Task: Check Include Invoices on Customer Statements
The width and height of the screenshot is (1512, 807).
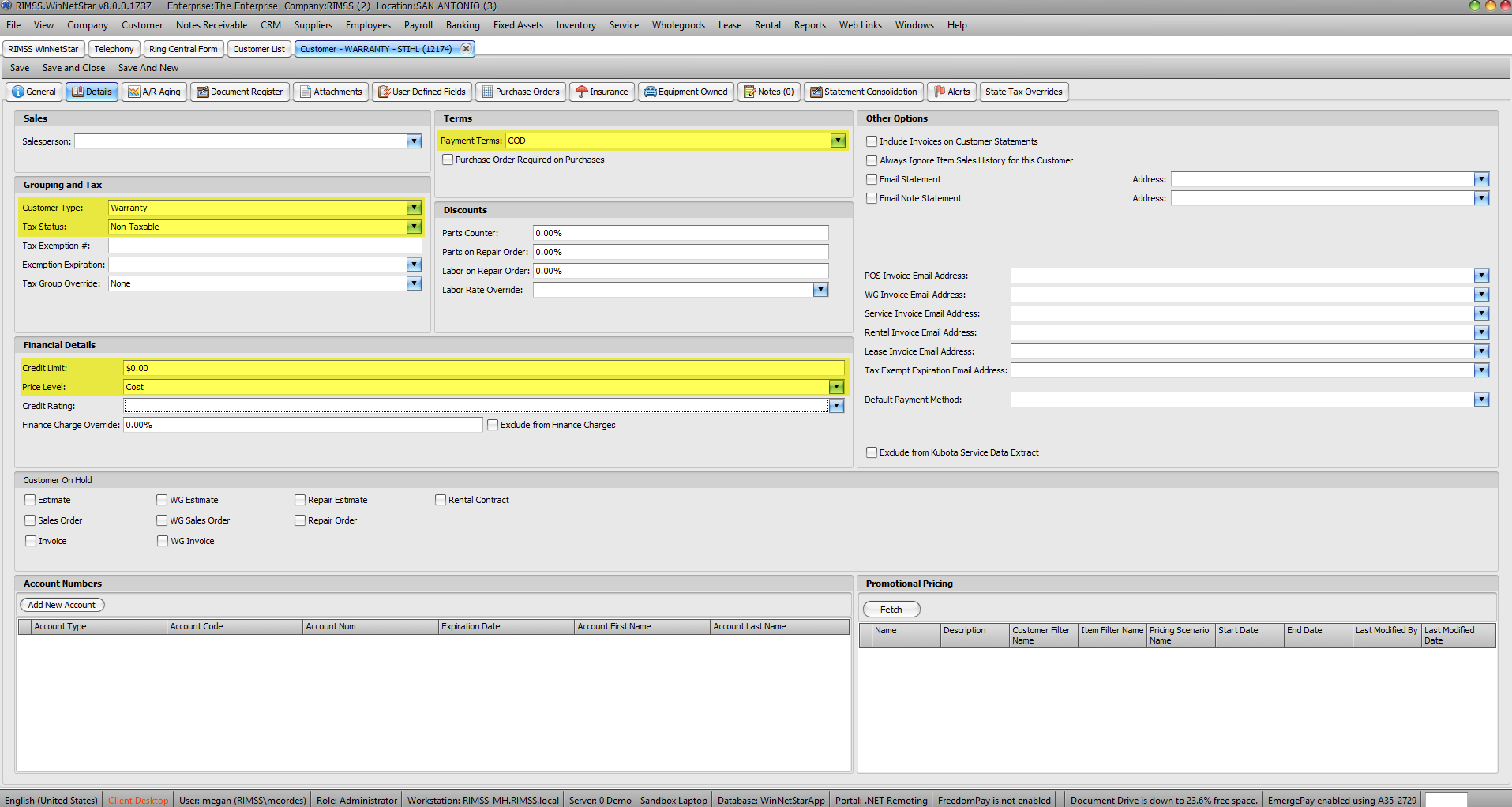Action: pyautogui.click(x=872, y=141)
